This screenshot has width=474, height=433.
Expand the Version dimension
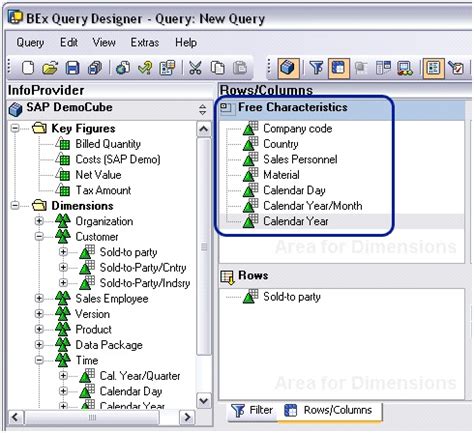[x=39, y=314]
